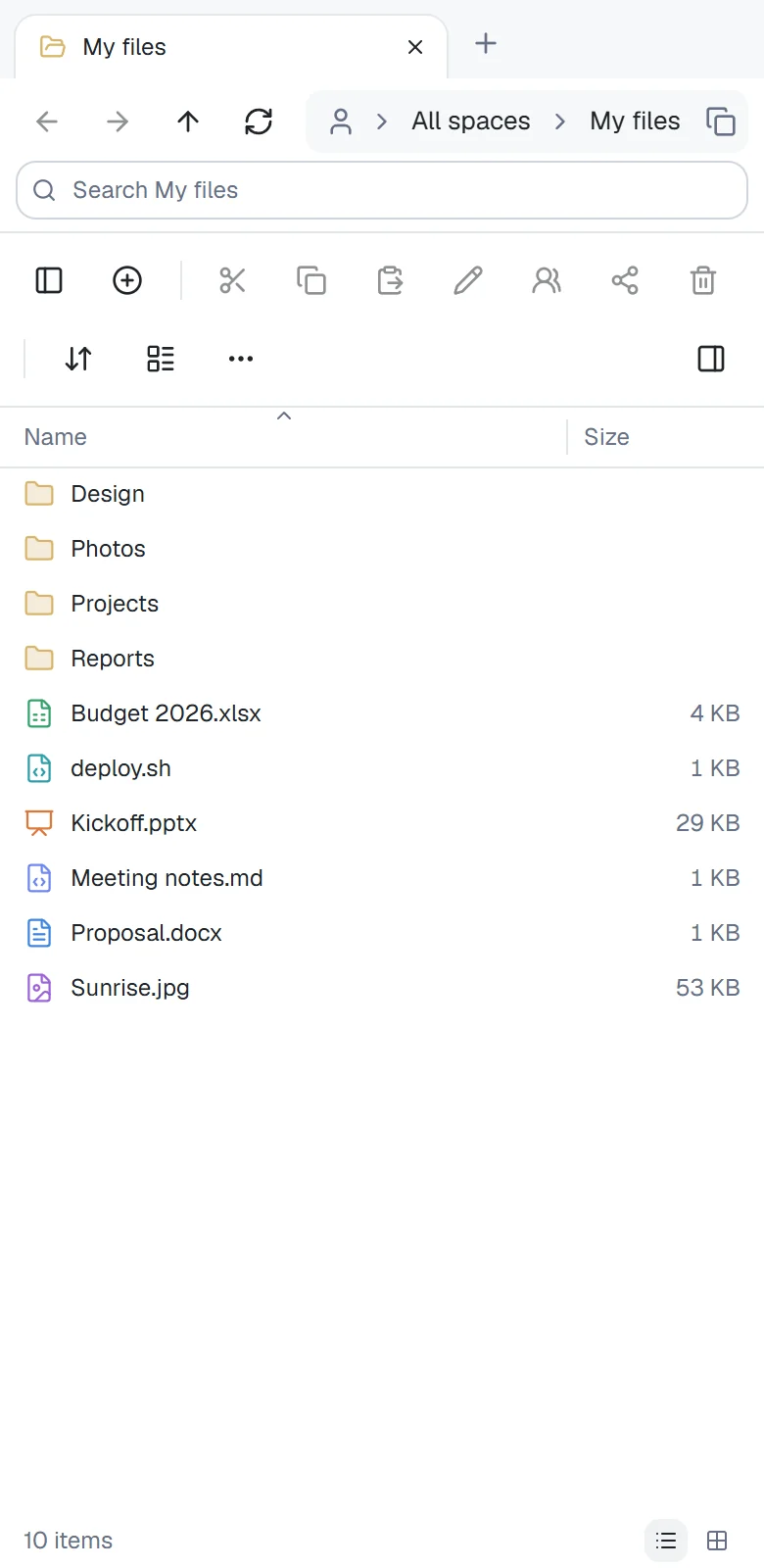Click the Kickoff.pptx presentation icon
764x1568 pixels.
tap(39, 823)
